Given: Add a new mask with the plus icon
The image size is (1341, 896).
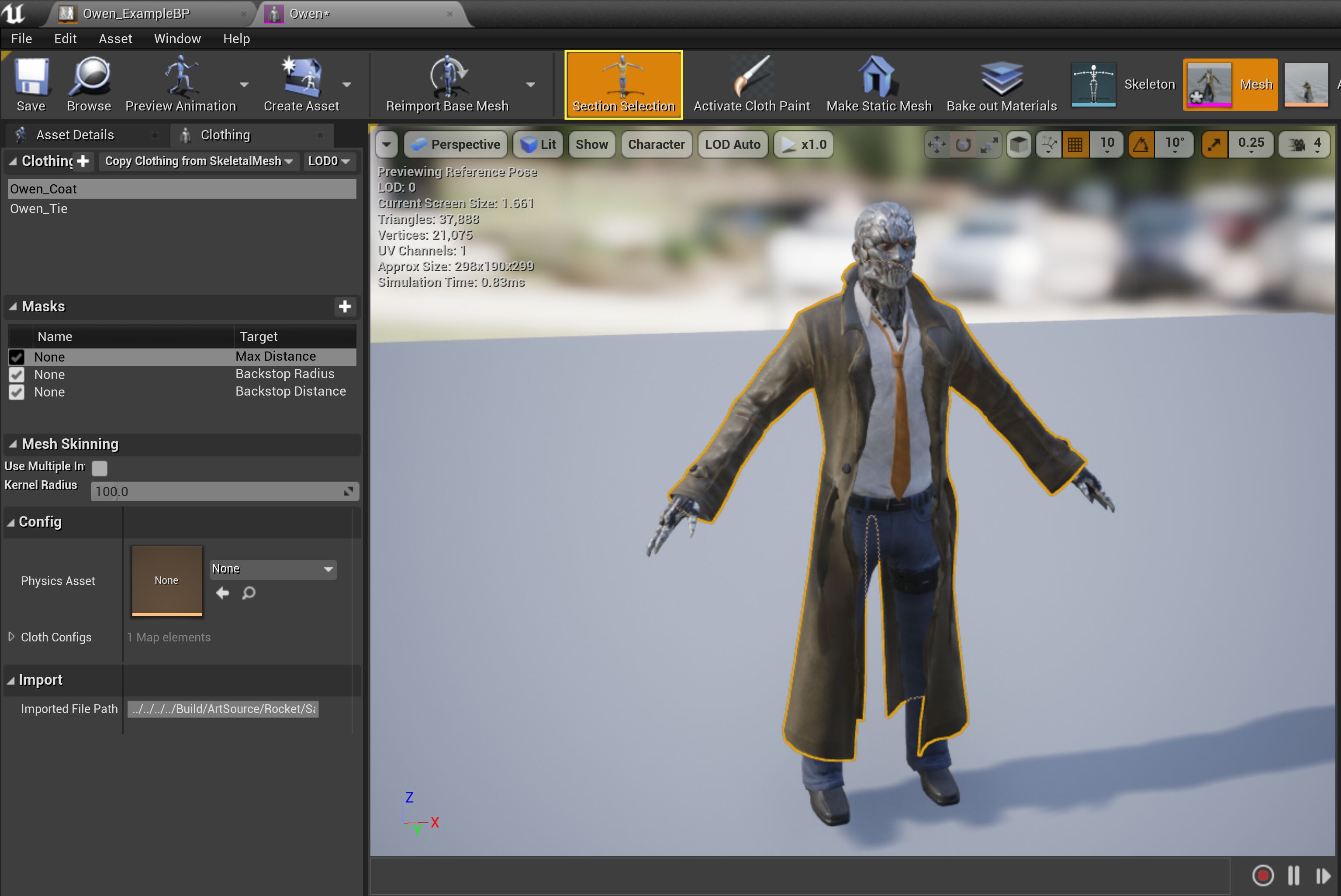Looking at the screenshot, I should tap(344, 306).
